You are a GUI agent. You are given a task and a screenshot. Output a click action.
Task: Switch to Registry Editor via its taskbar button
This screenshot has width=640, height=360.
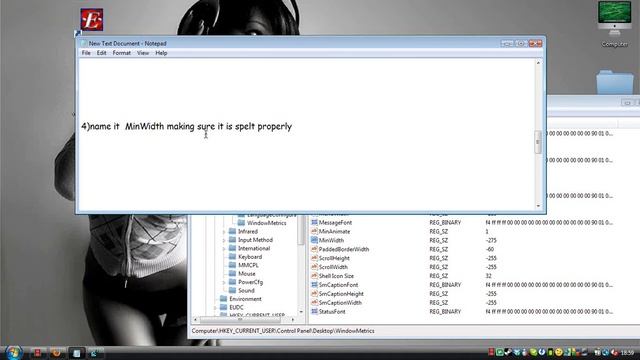coord(95,353)
